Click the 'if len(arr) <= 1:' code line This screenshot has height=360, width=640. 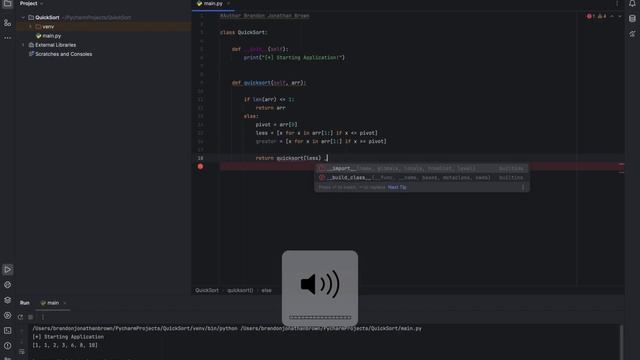(x=269, y=99)
